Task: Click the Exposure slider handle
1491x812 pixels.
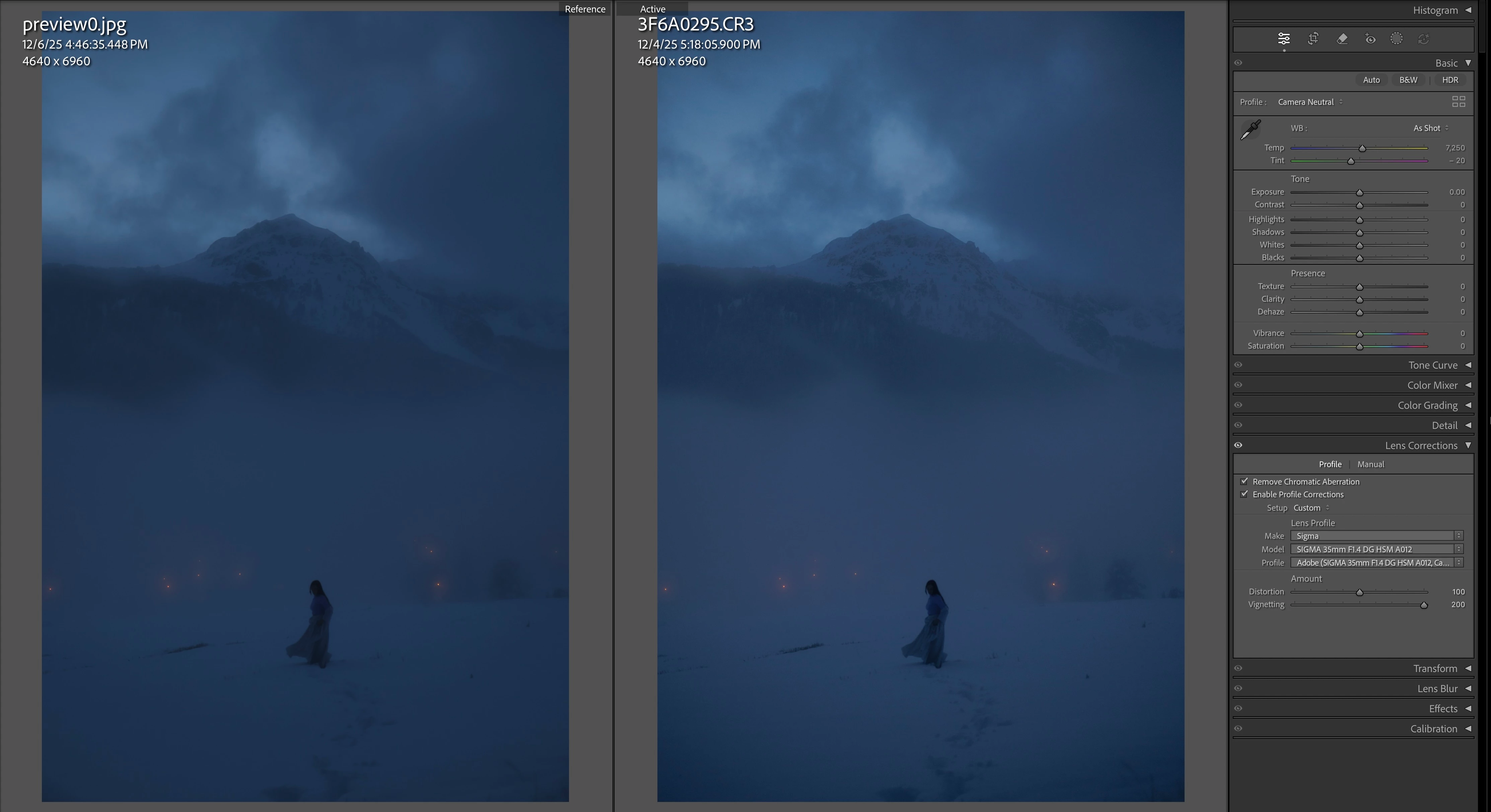Action: [1359, 193]
